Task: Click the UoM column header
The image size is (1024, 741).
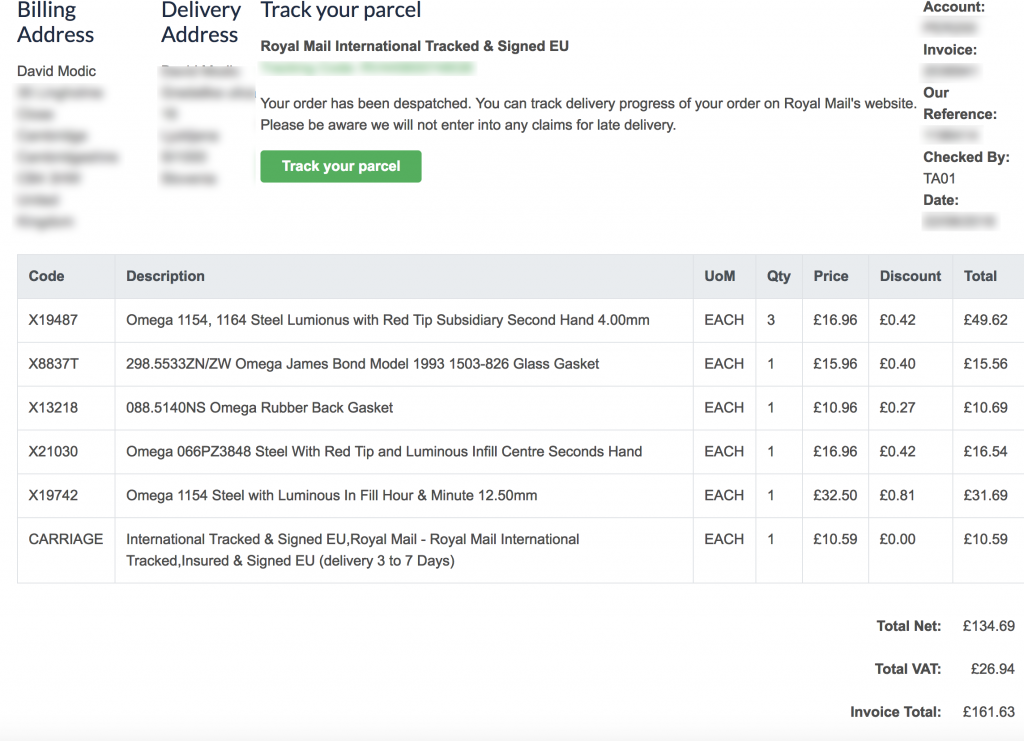Action: 720,276
